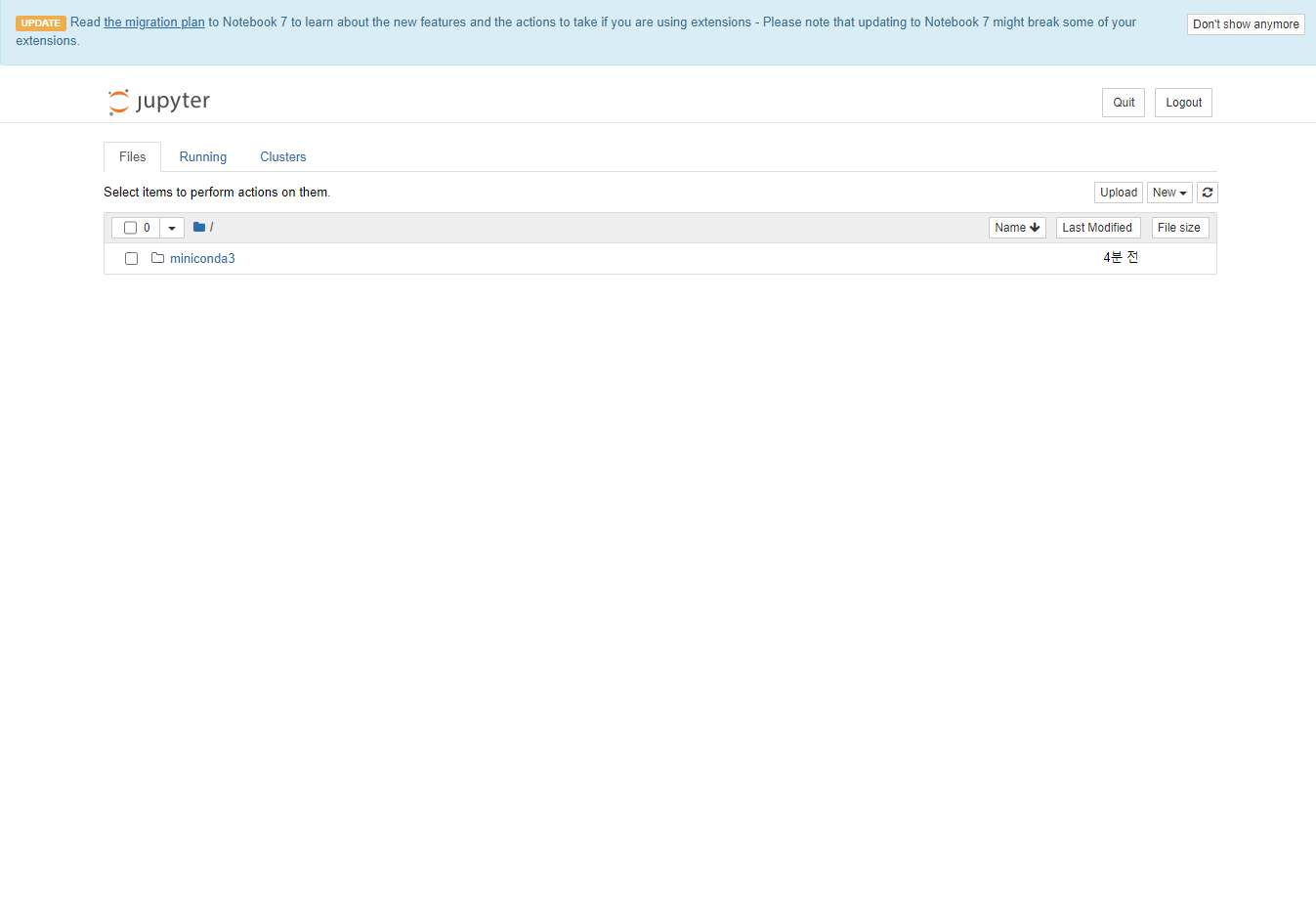Sort files by Name
The image size is (1316, 908).
1017,228
